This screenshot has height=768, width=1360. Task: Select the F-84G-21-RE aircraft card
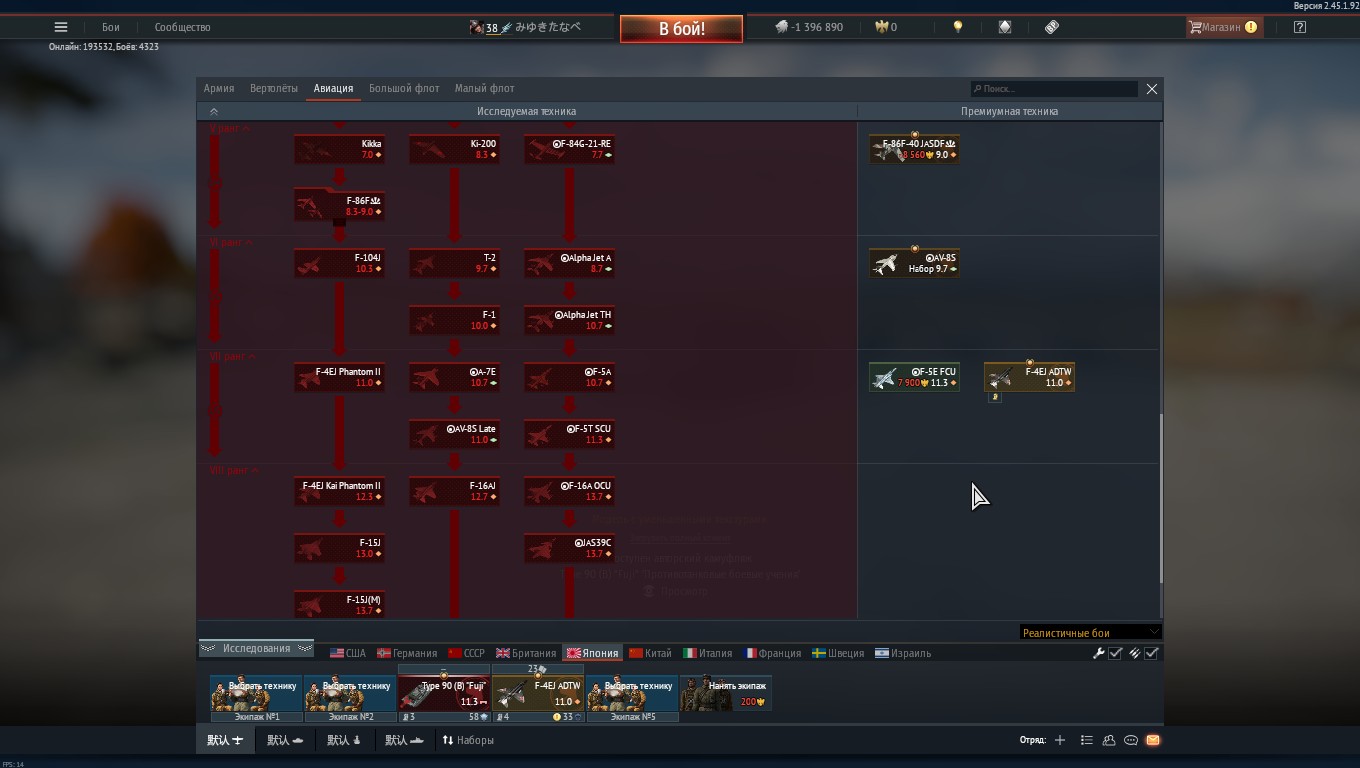click(570, 149)
